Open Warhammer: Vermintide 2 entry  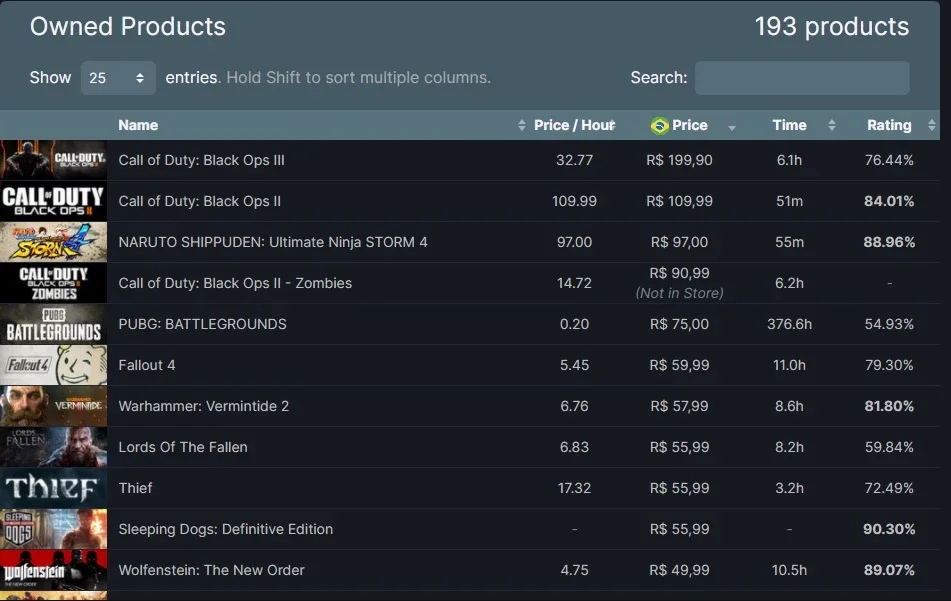pyautogui.click(x=204, y=406)
